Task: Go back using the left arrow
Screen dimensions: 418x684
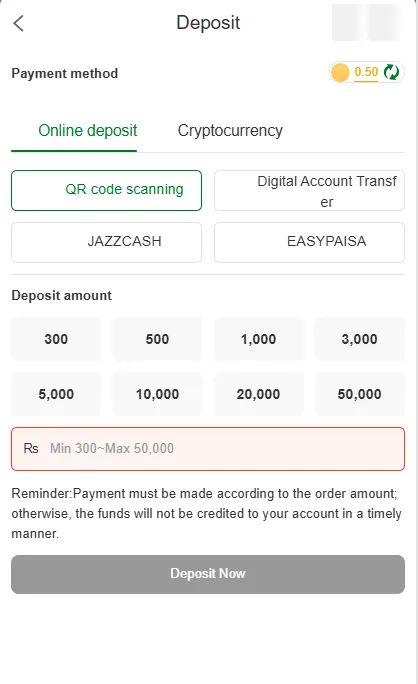Action: pyautogui.click(x=18, y=23)
